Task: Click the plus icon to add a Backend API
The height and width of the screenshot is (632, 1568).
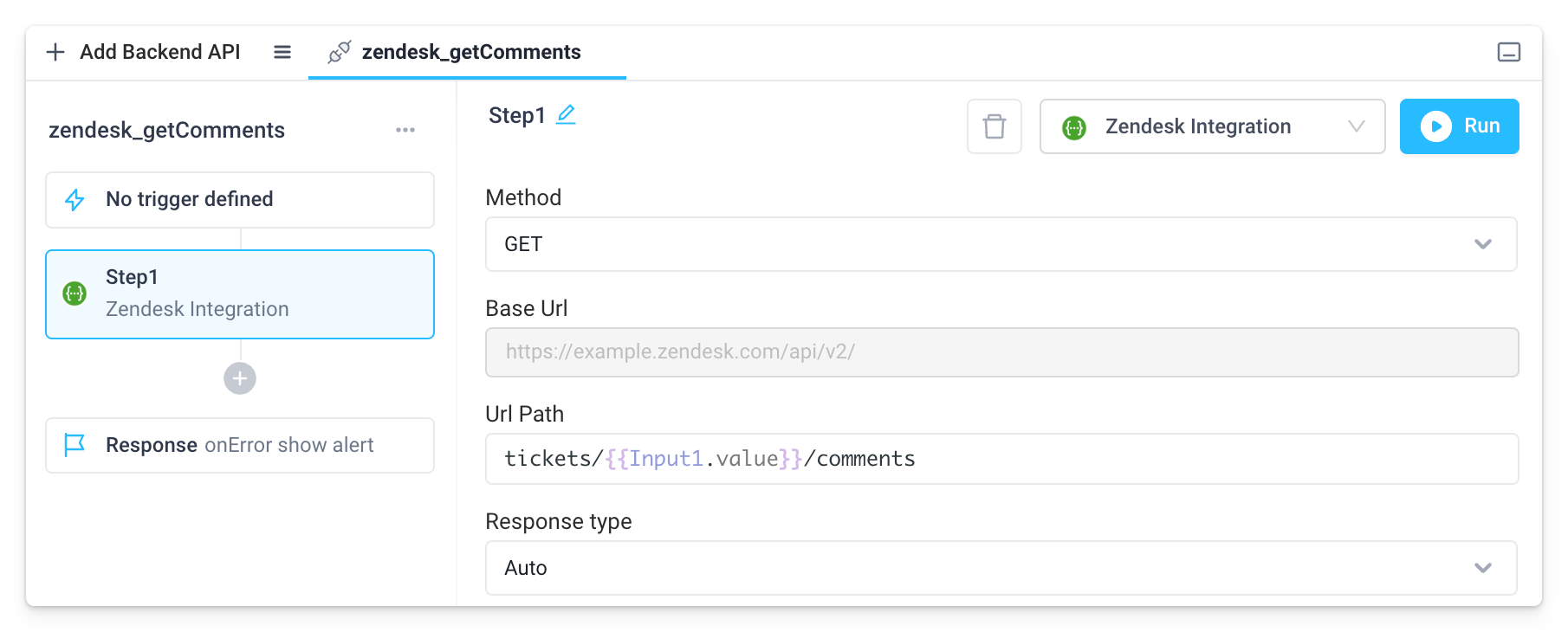Action: point(55,52)
